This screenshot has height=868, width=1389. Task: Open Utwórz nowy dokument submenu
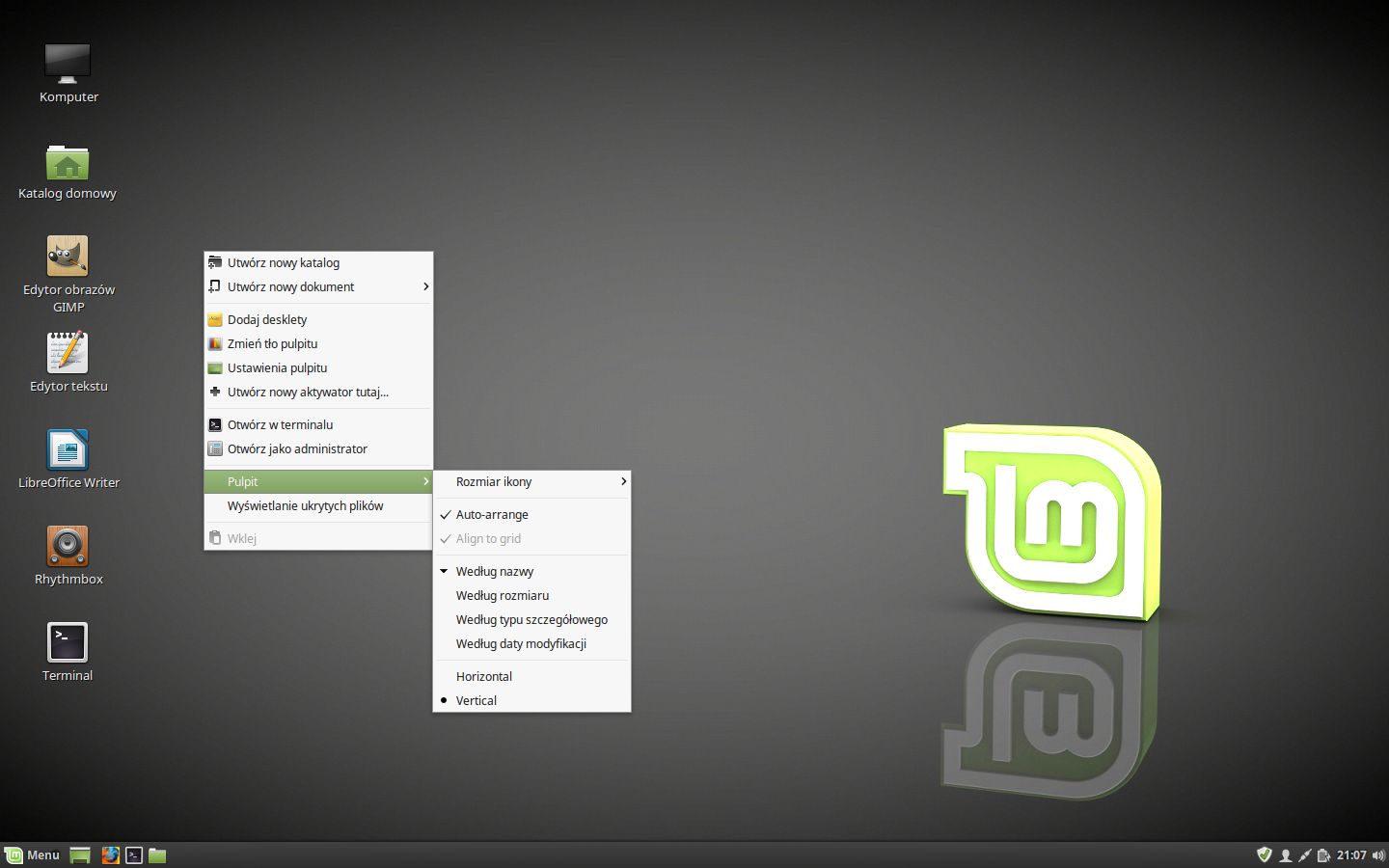click(318, 286)
